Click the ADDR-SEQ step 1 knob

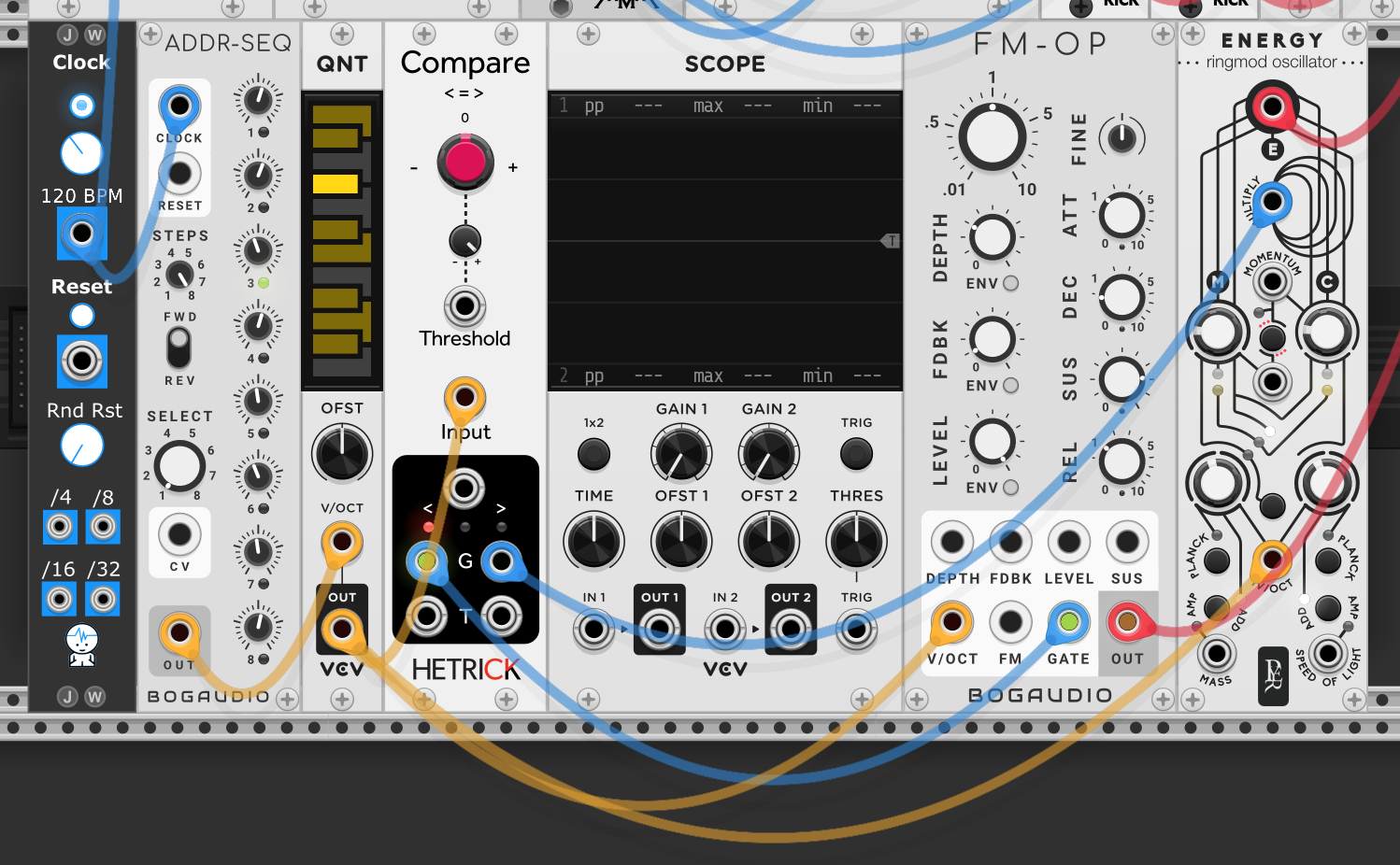258,99
